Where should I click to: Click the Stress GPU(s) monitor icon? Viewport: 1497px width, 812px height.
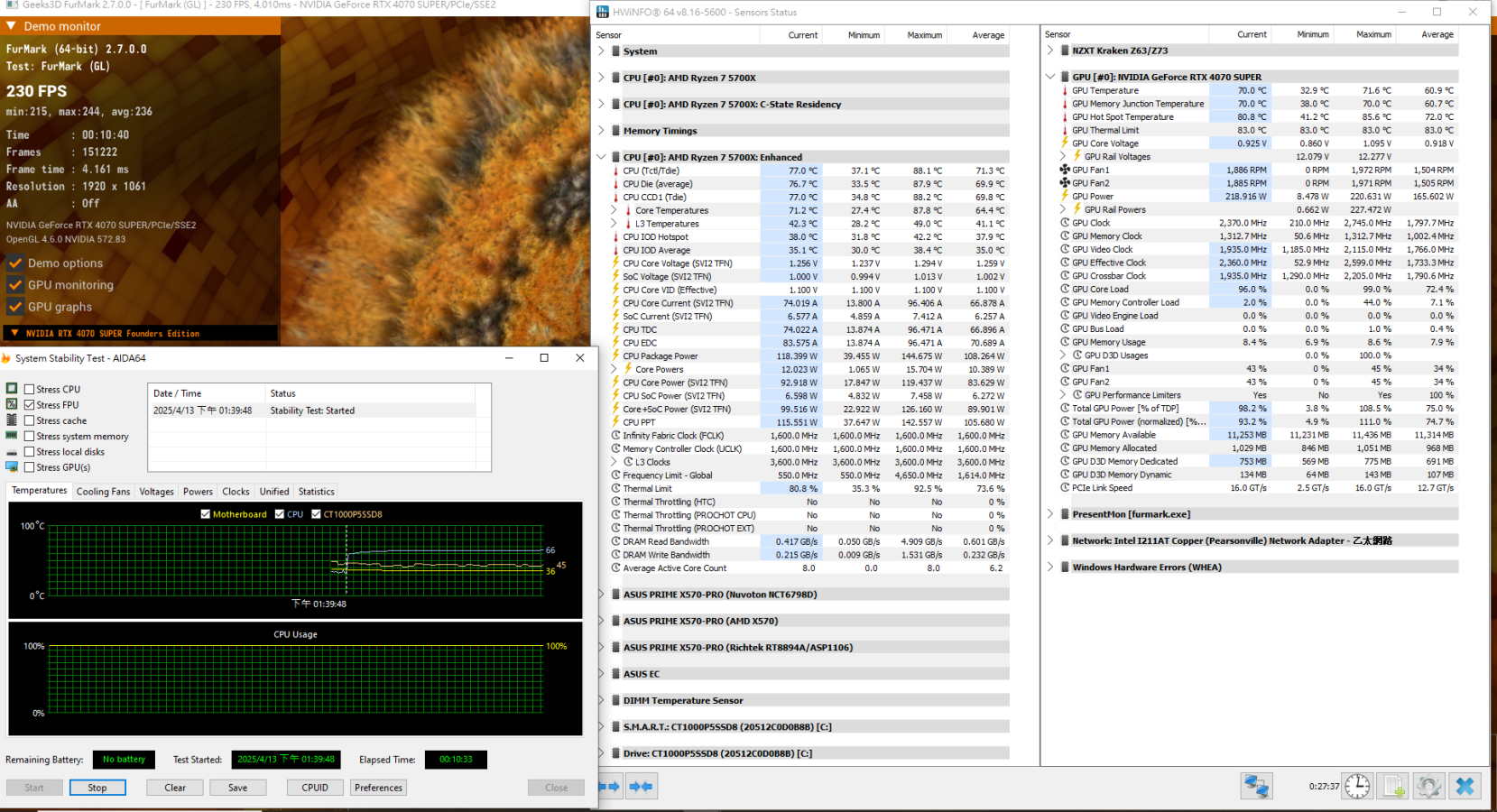[x=12, y=466]
